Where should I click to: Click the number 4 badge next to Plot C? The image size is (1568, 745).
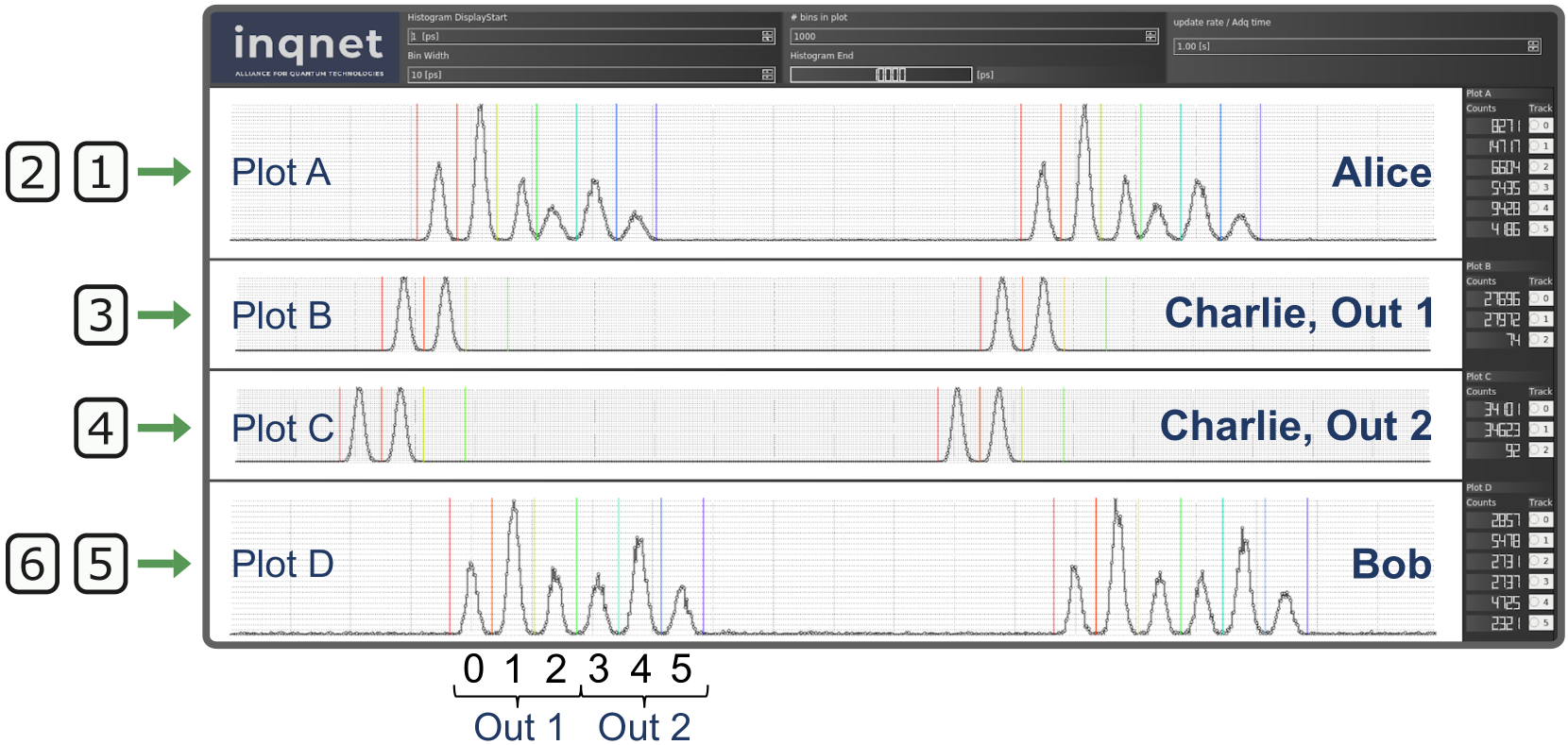100,428
